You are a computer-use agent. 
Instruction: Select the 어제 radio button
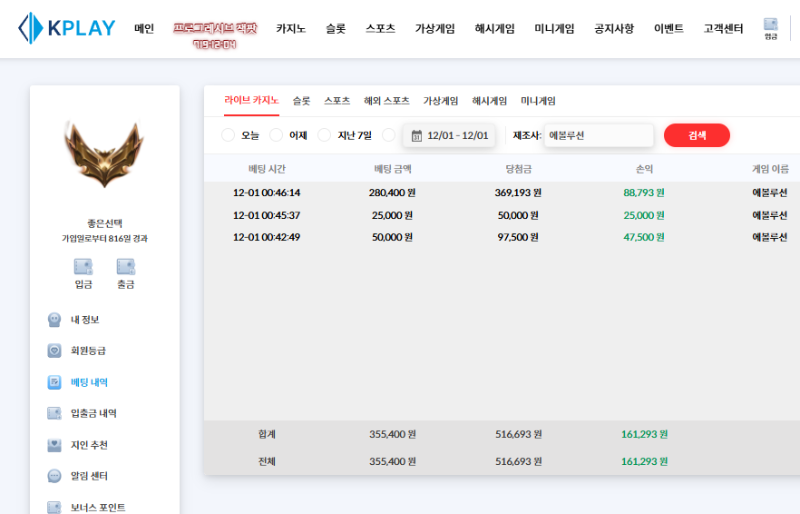click(276, 135)
